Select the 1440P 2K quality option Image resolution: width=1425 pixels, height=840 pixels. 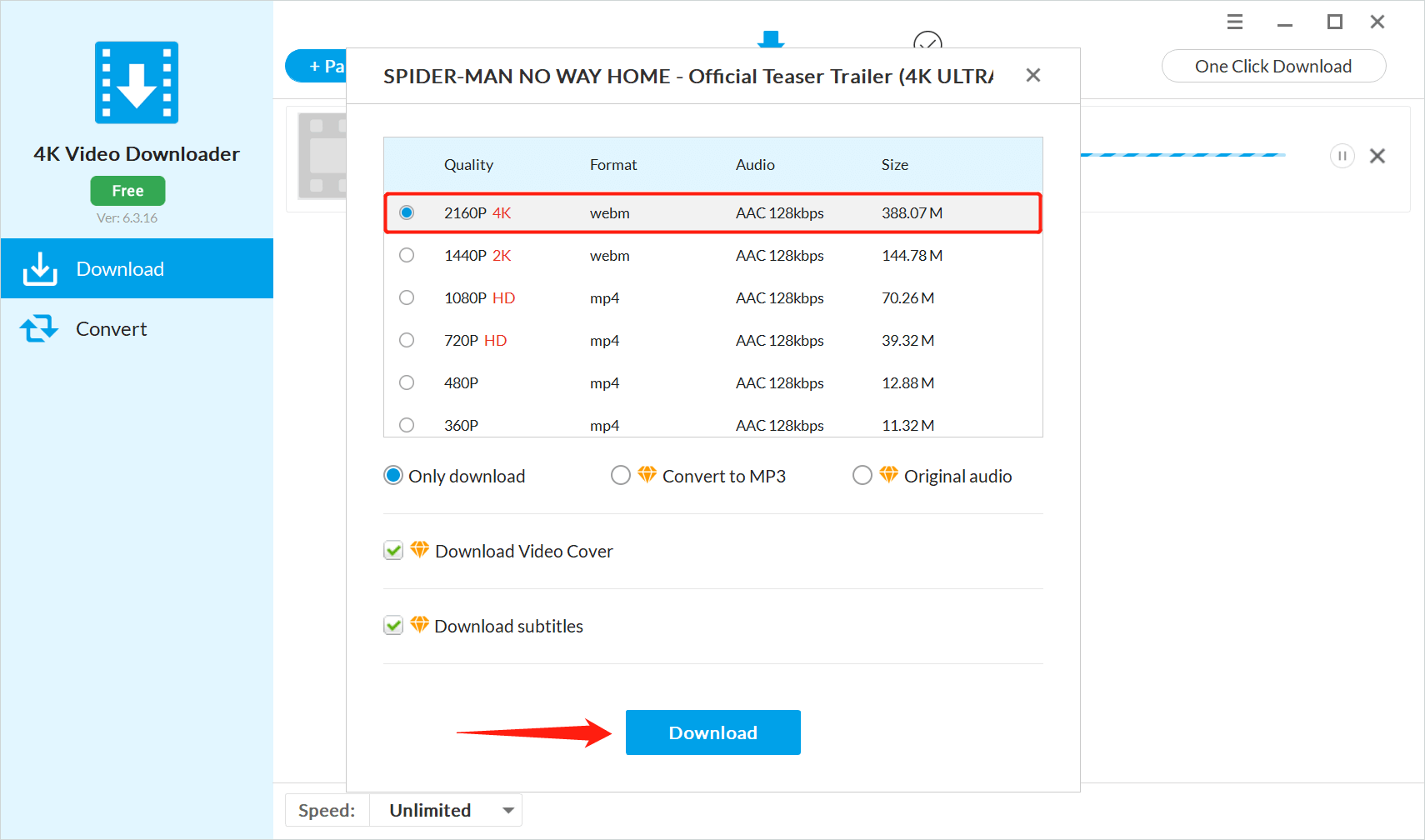407,255
